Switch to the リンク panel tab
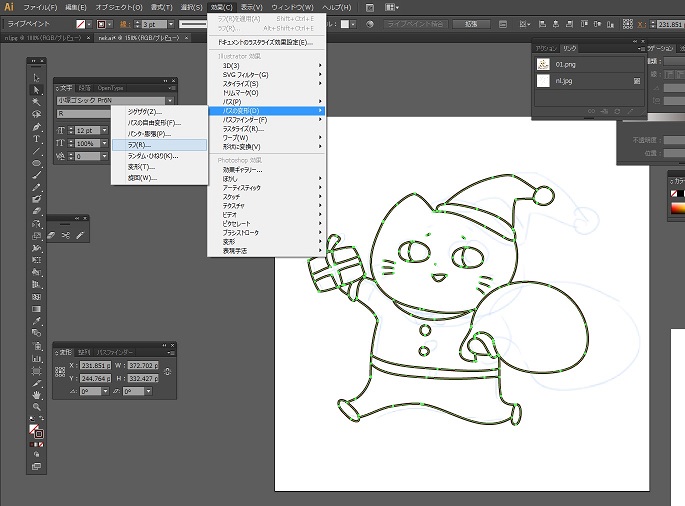 pyautogui.click(x=569, y=48)
